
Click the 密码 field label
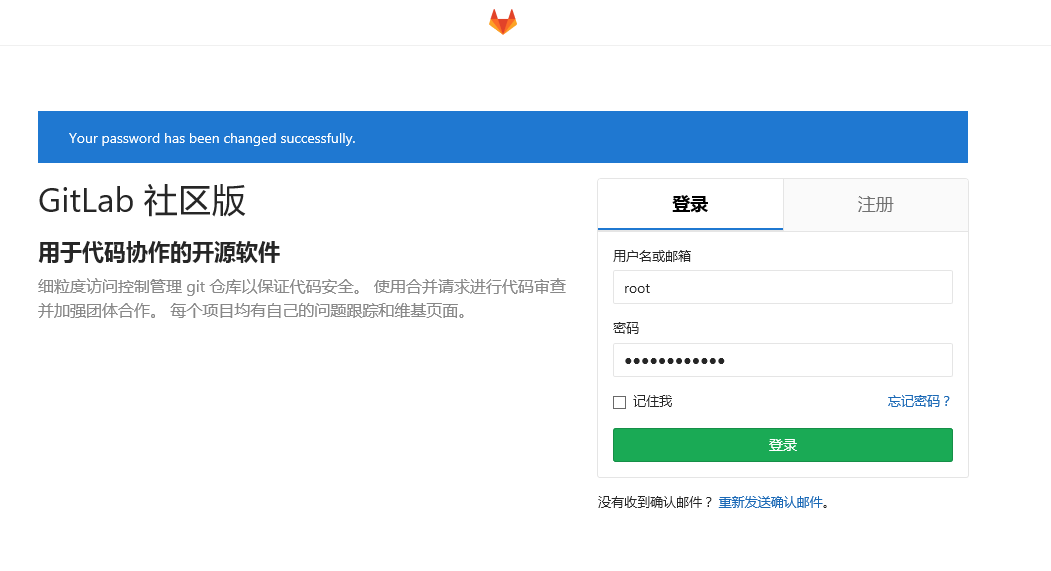[626, 329]
